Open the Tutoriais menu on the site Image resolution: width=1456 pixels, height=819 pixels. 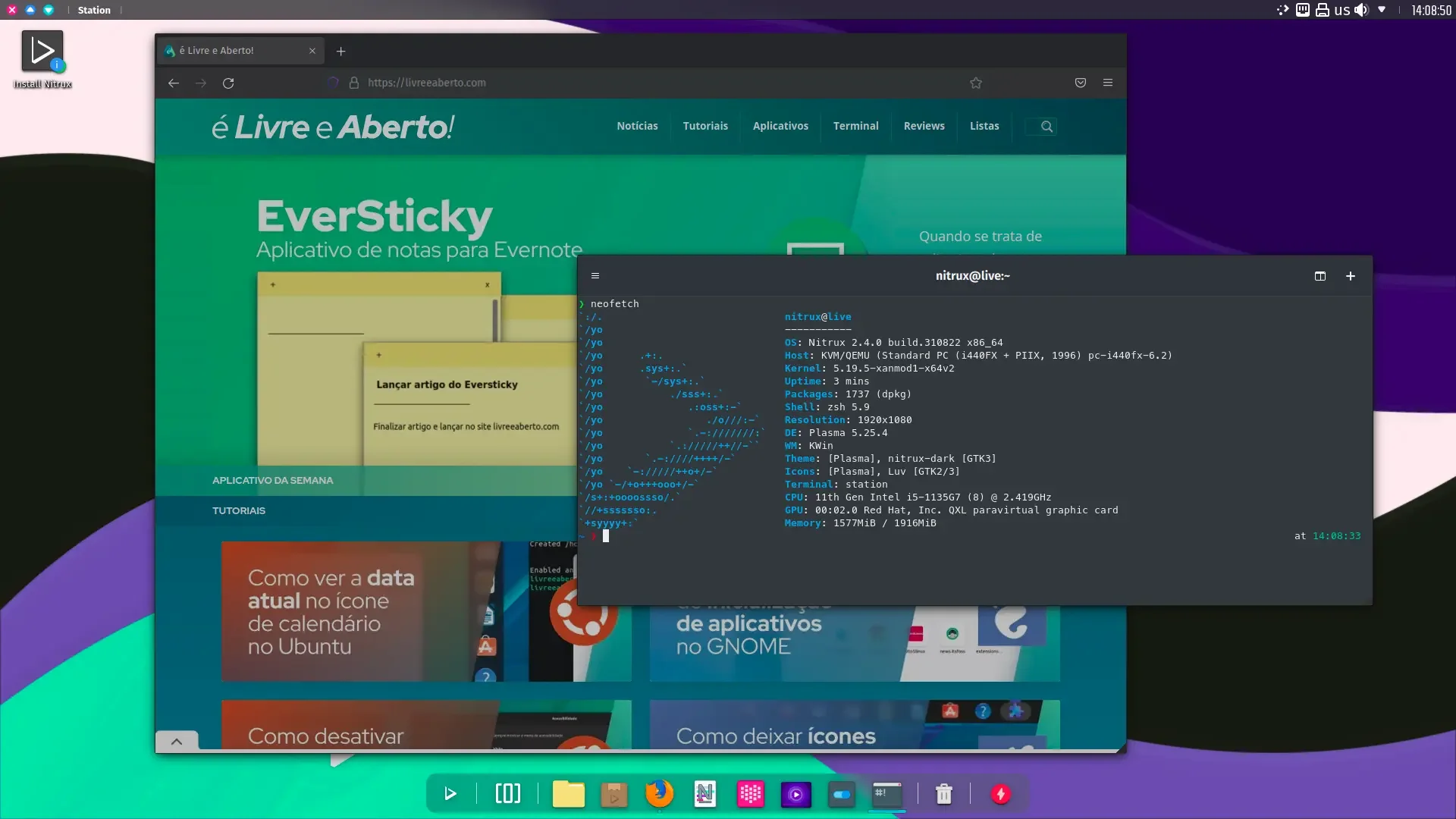705,126
